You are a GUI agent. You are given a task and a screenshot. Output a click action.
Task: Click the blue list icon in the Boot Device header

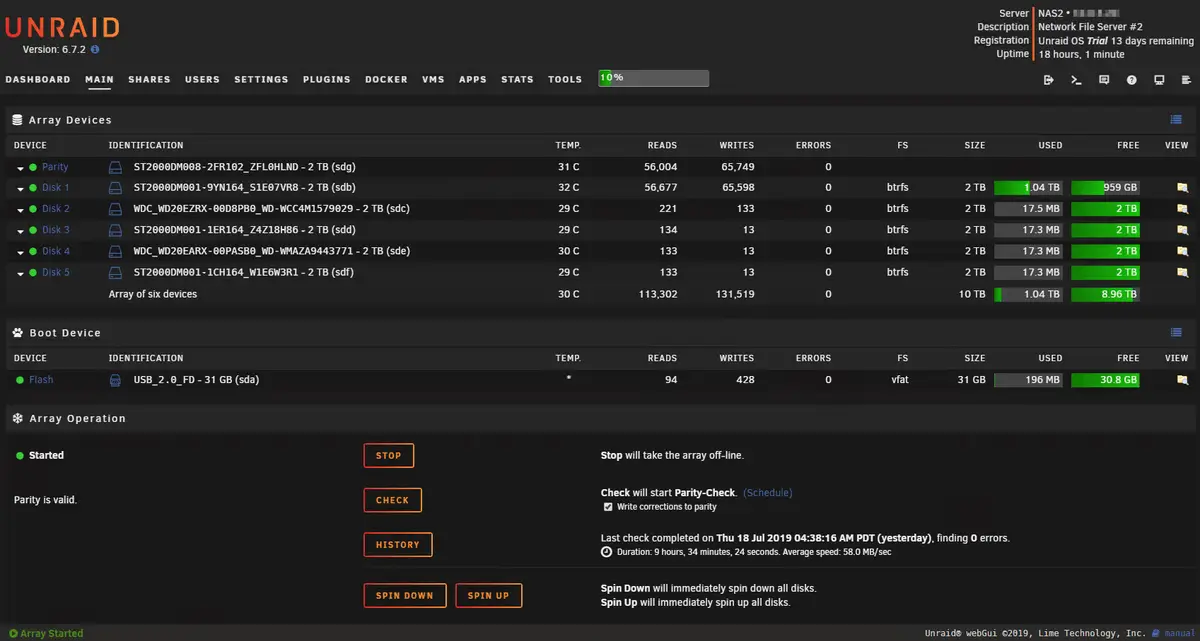1176,333
